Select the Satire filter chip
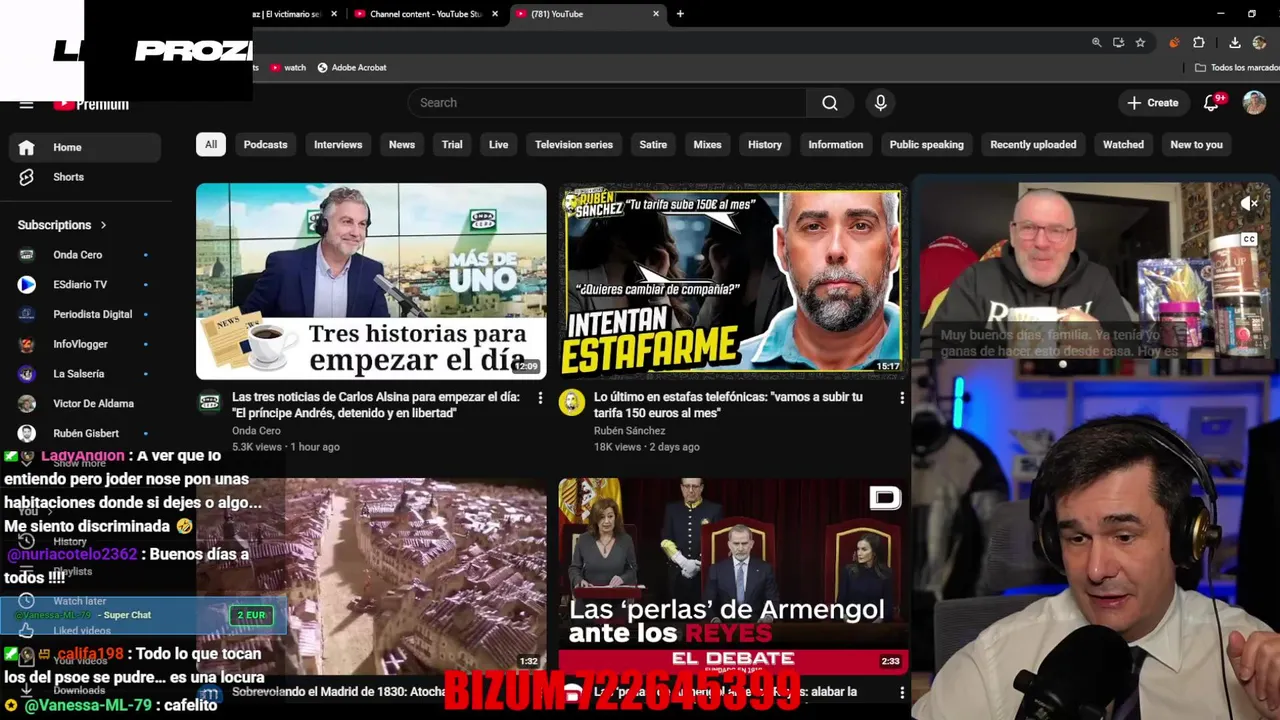Image resolution: width=1280 pixels, height=720 pixels. (x=653, y=145)
